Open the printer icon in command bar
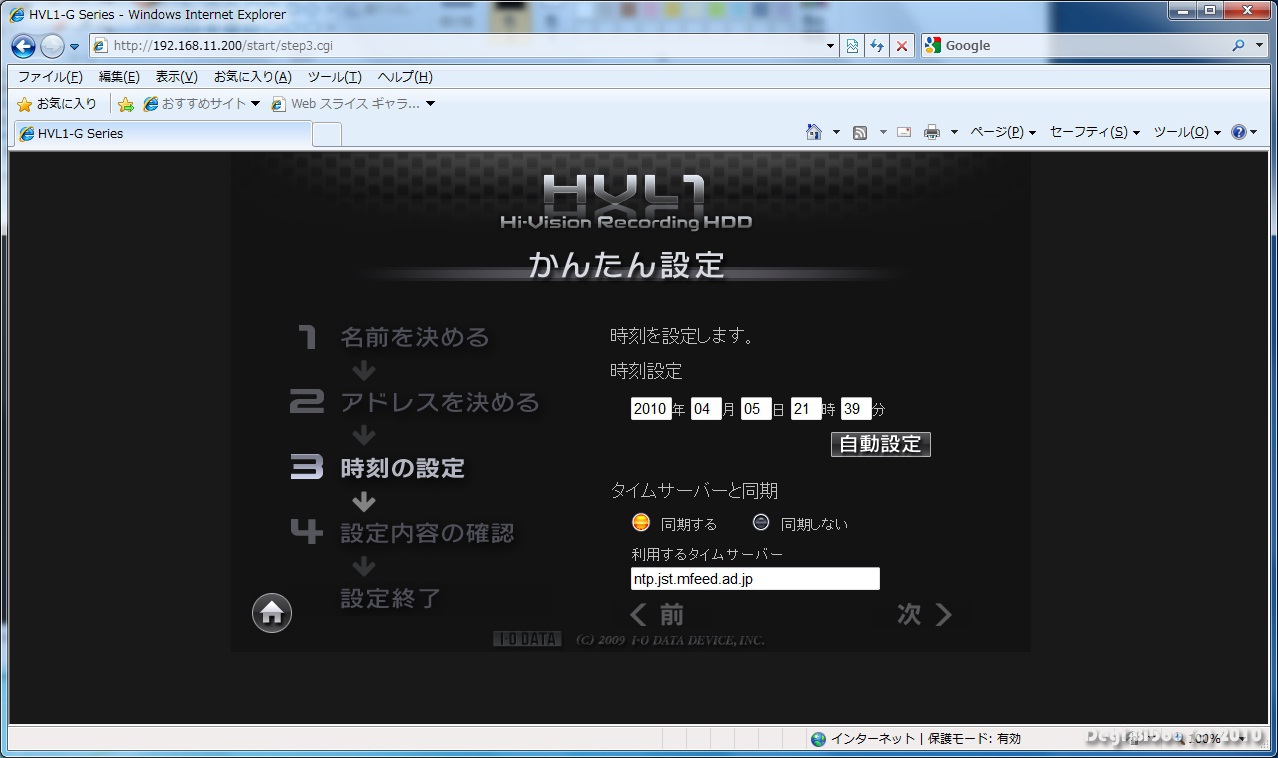The width and height of the screenshot is (1278, 758). [x=932, y=132]
